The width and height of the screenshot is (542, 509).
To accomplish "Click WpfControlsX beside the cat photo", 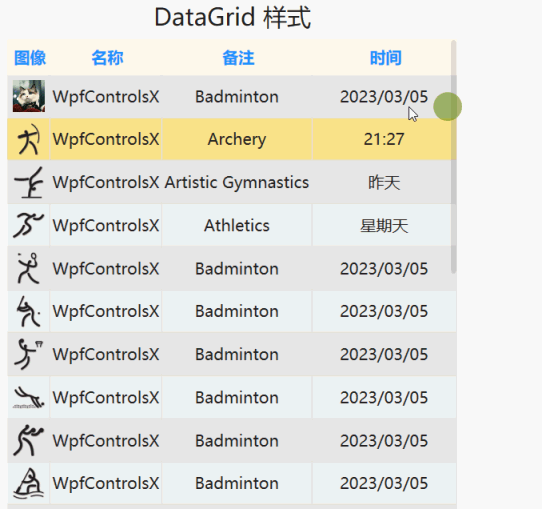I will point(106,96).
